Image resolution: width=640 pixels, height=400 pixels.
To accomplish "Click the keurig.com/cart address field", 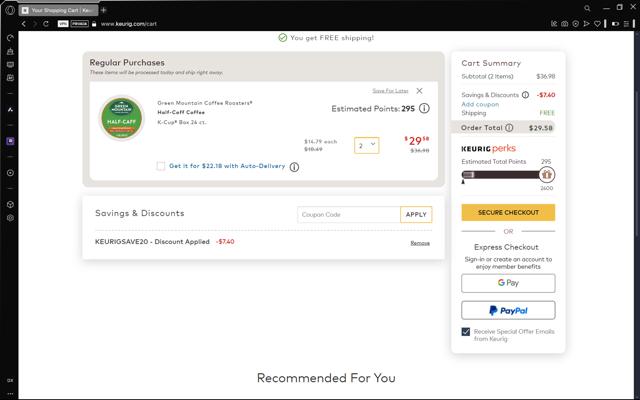I will coord(129,24).
